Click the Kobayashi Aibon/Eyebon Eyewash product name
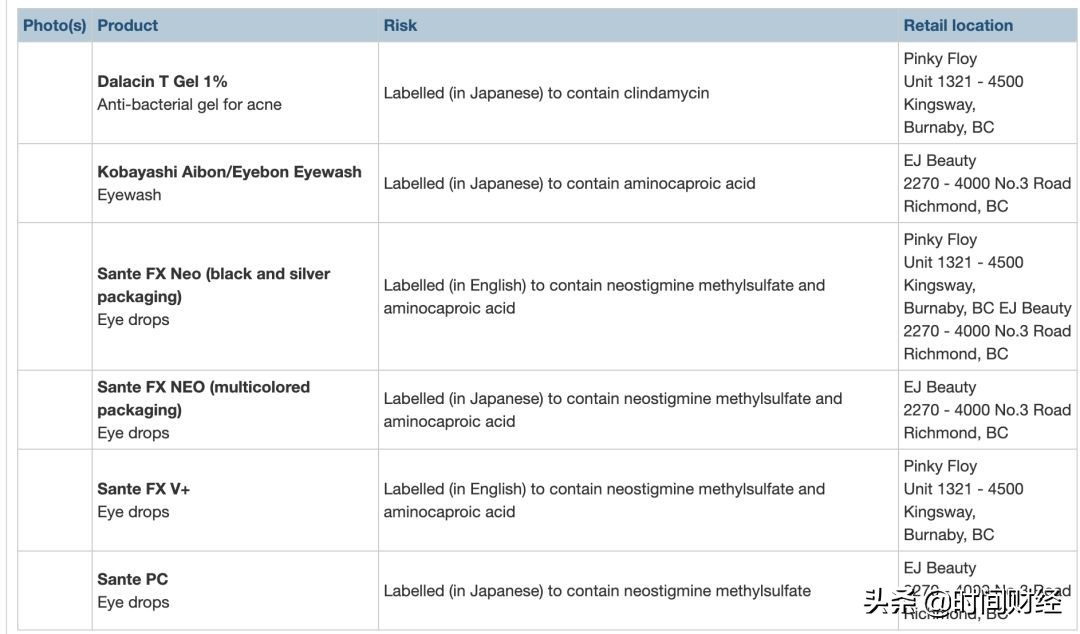 tap(229, 172)
